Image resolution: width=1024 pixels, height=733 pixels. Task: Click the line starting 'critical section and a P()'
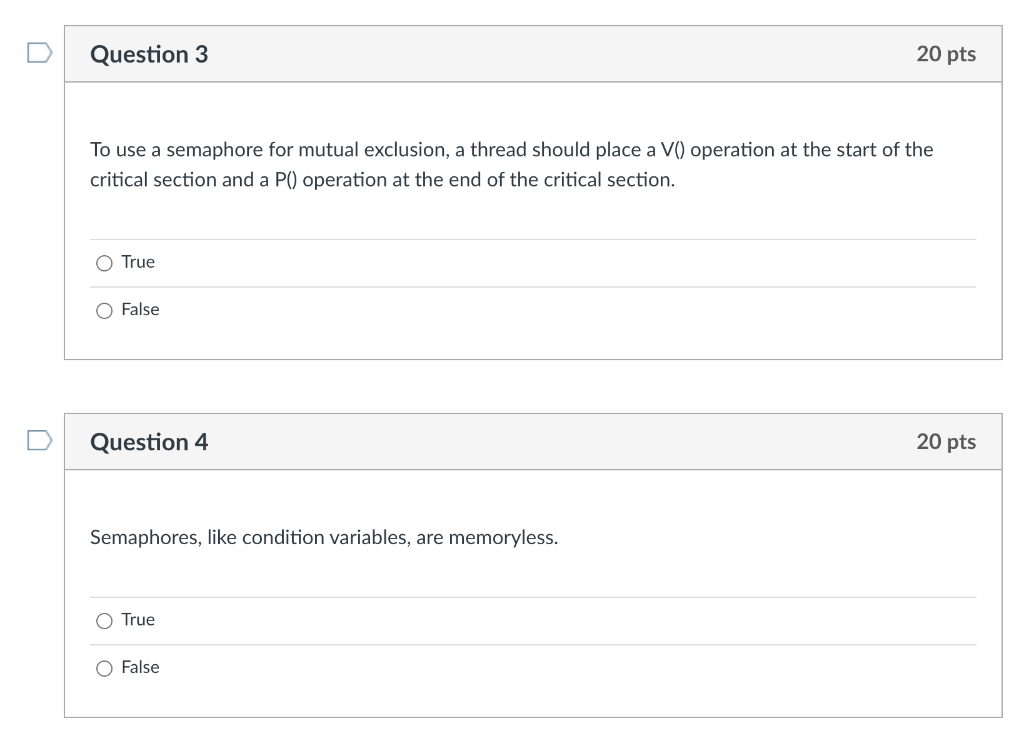click(382, 180)
